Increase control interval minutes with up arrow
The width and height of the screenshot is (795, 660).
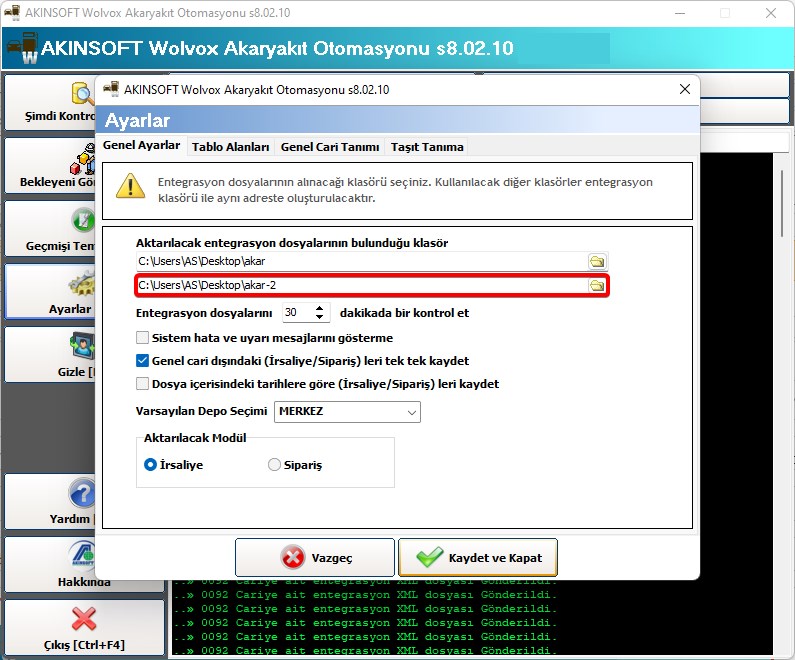[x=319, y=308]
